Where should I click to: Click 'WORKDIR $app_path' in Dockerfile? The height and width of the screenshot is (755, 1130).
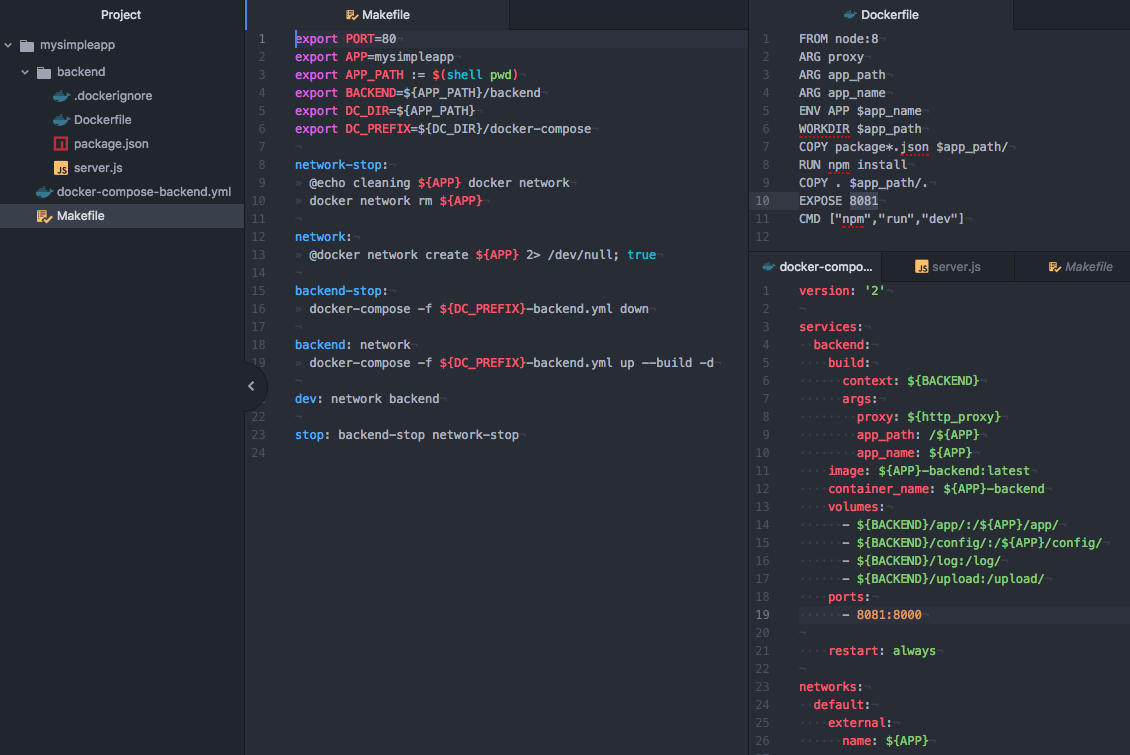tap(860, 129)
